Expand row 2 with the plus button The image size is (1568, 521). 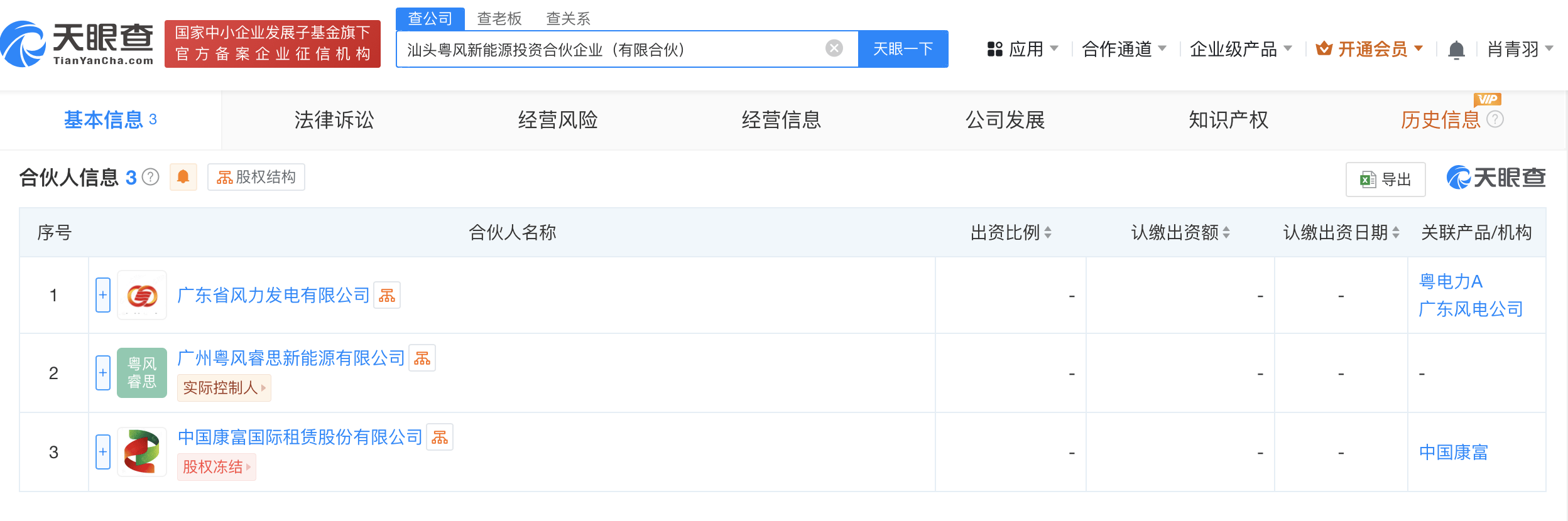pyautogui.click(x=103, y=373)
